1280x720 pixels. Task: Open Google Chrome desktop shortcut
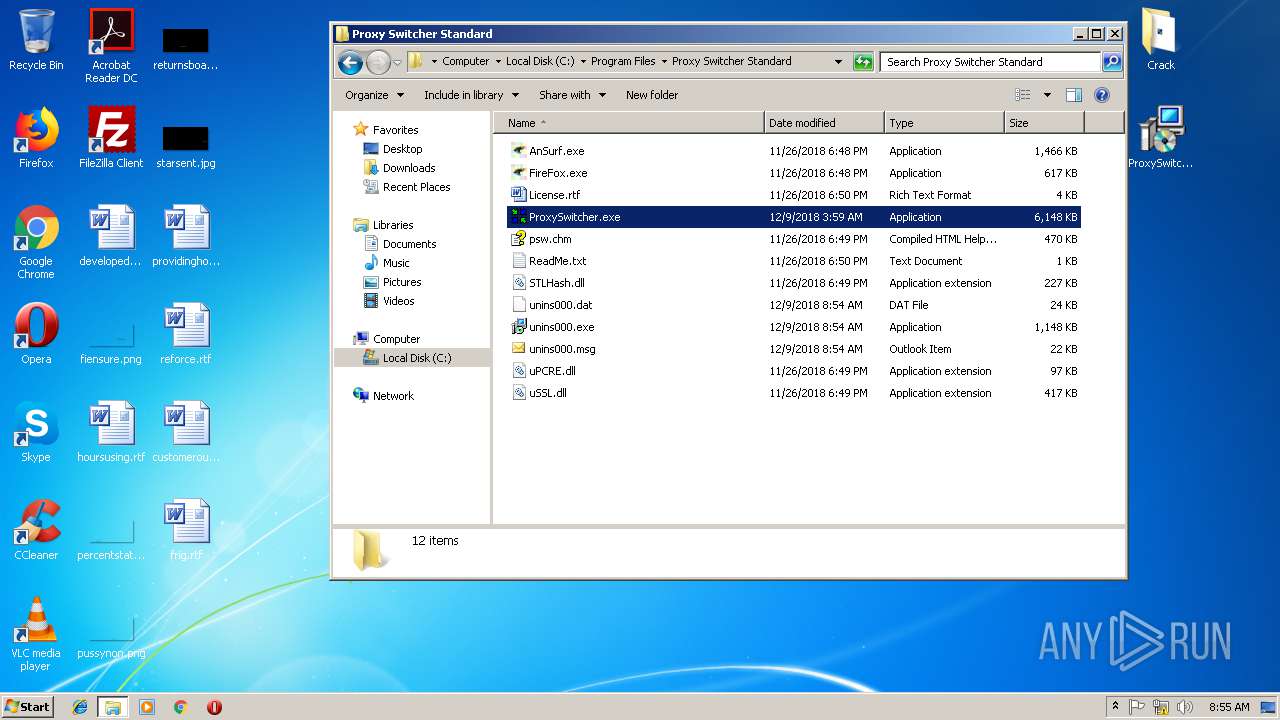(x=36, y=242)
